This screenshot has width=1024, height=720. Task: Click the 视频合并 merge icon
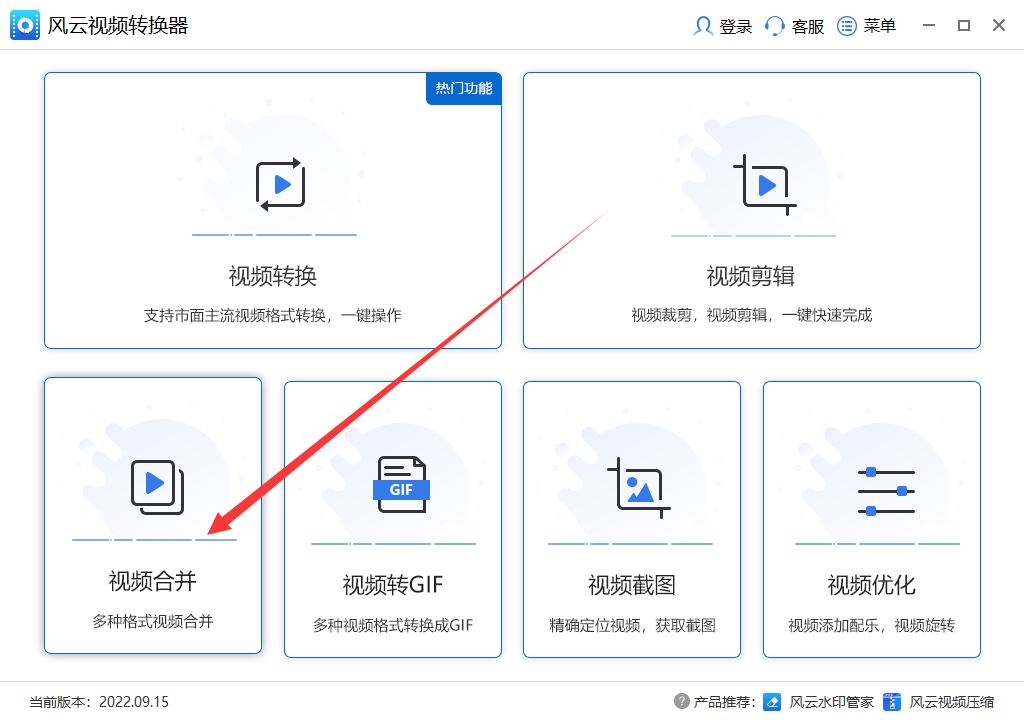coord(157,487)
